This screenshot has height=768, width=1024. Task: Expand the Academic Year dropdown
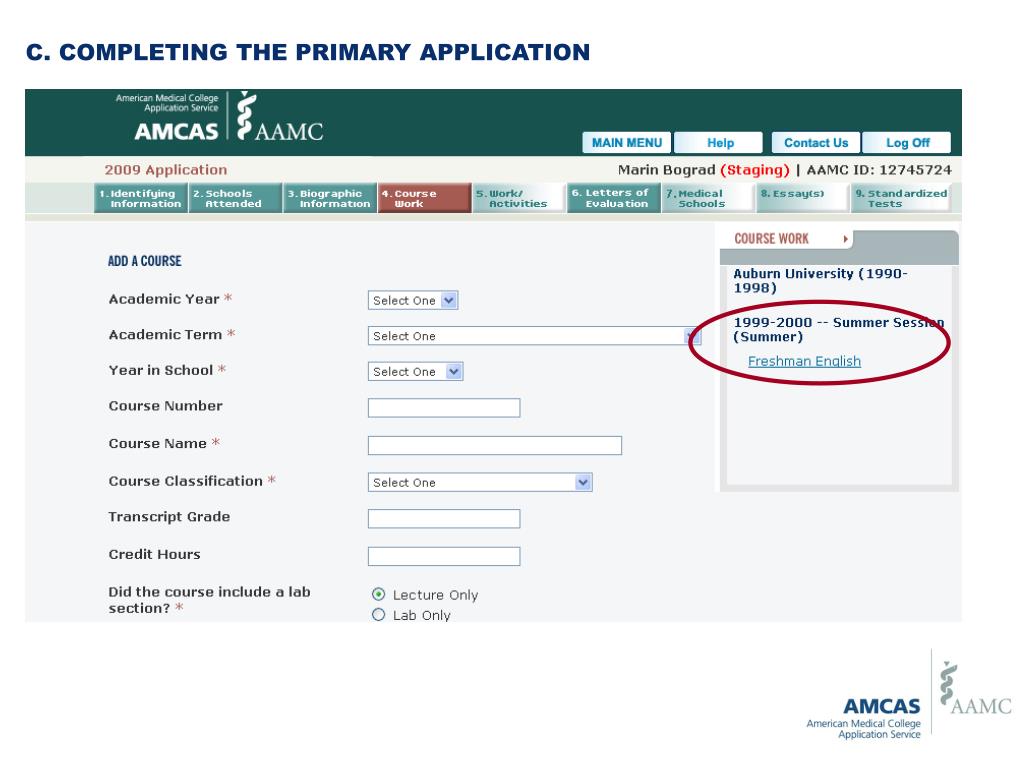[x=413, y=300]
